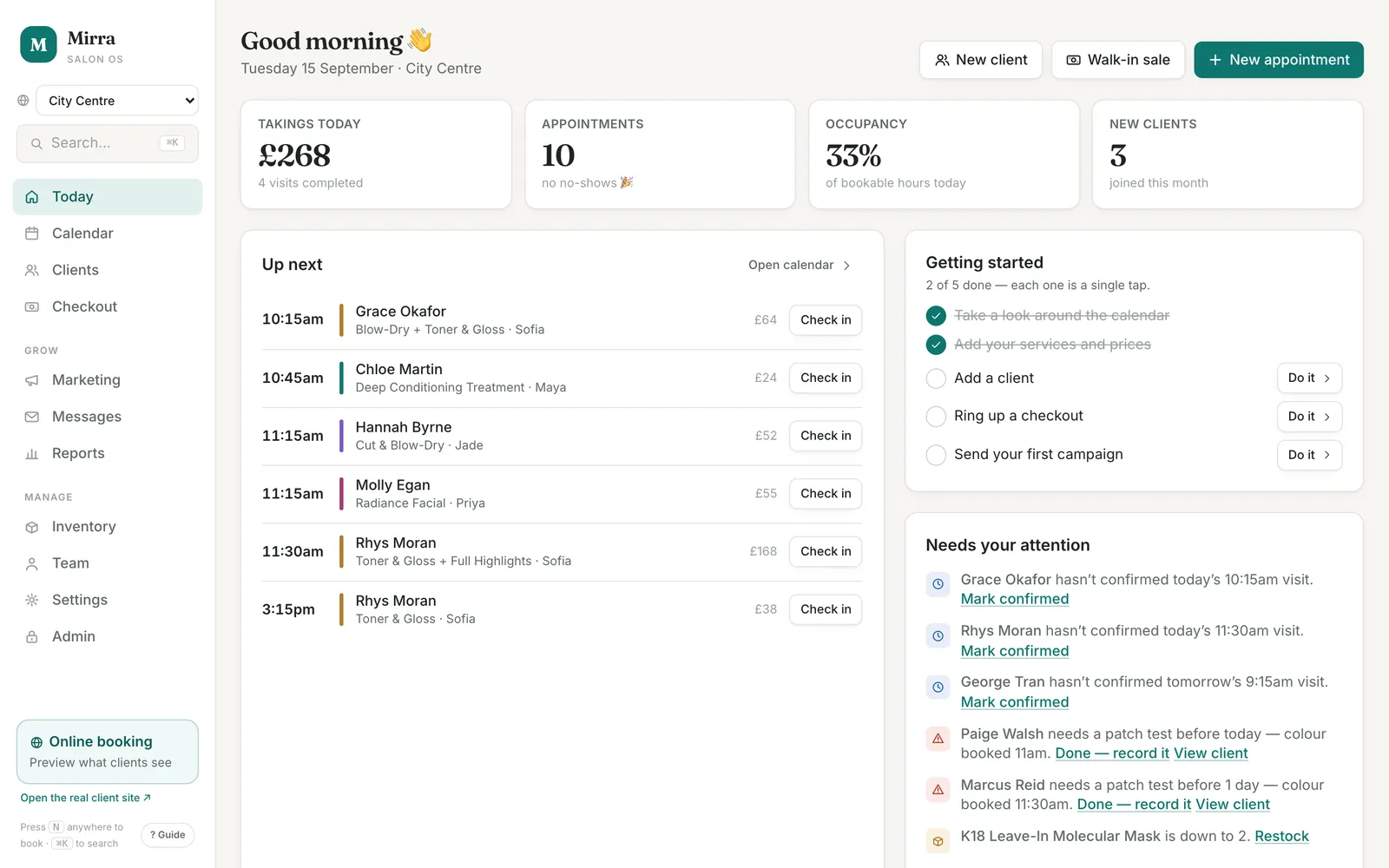
Task: Click the globe icon beside location selector
Action: 23,101
